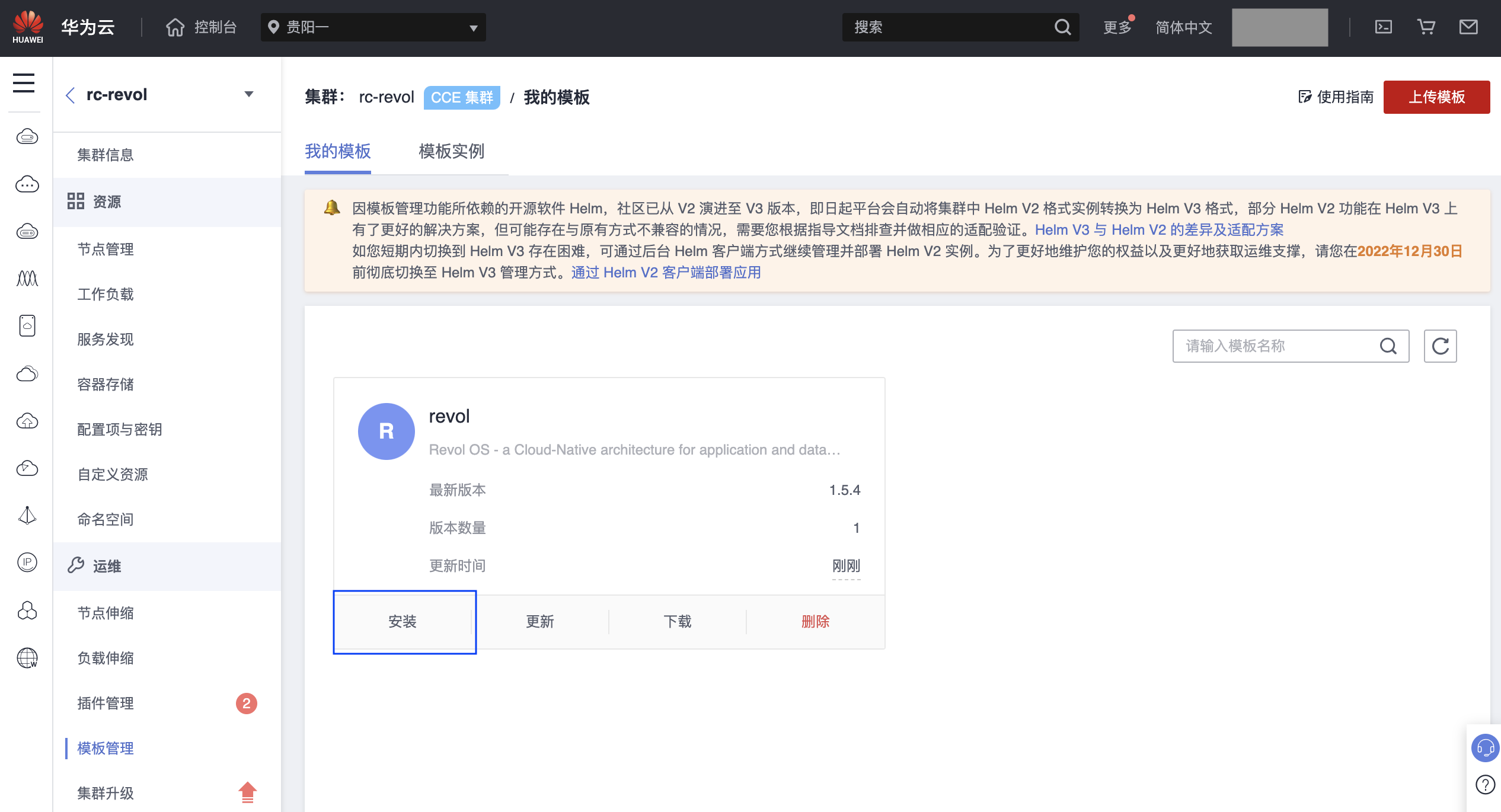The height and width of the screenshot is (812, 1501).
Task: Click the cloud gauge monitoring sidebar icon
Action: point(27,468)
